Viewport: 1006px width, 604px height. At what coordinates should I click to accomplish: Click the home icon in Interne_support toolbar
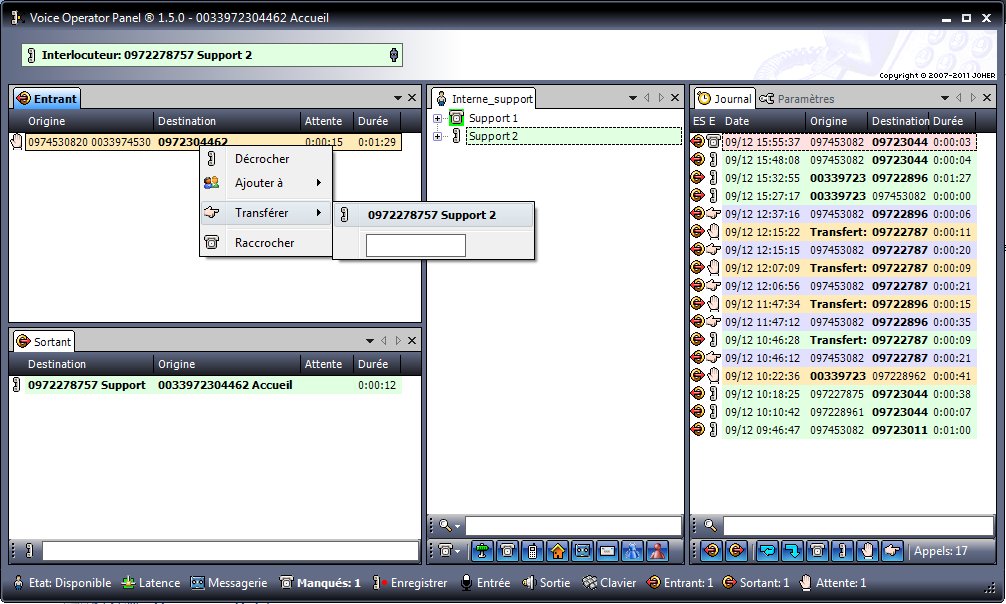pyautogui.click(x=558, y=551)
